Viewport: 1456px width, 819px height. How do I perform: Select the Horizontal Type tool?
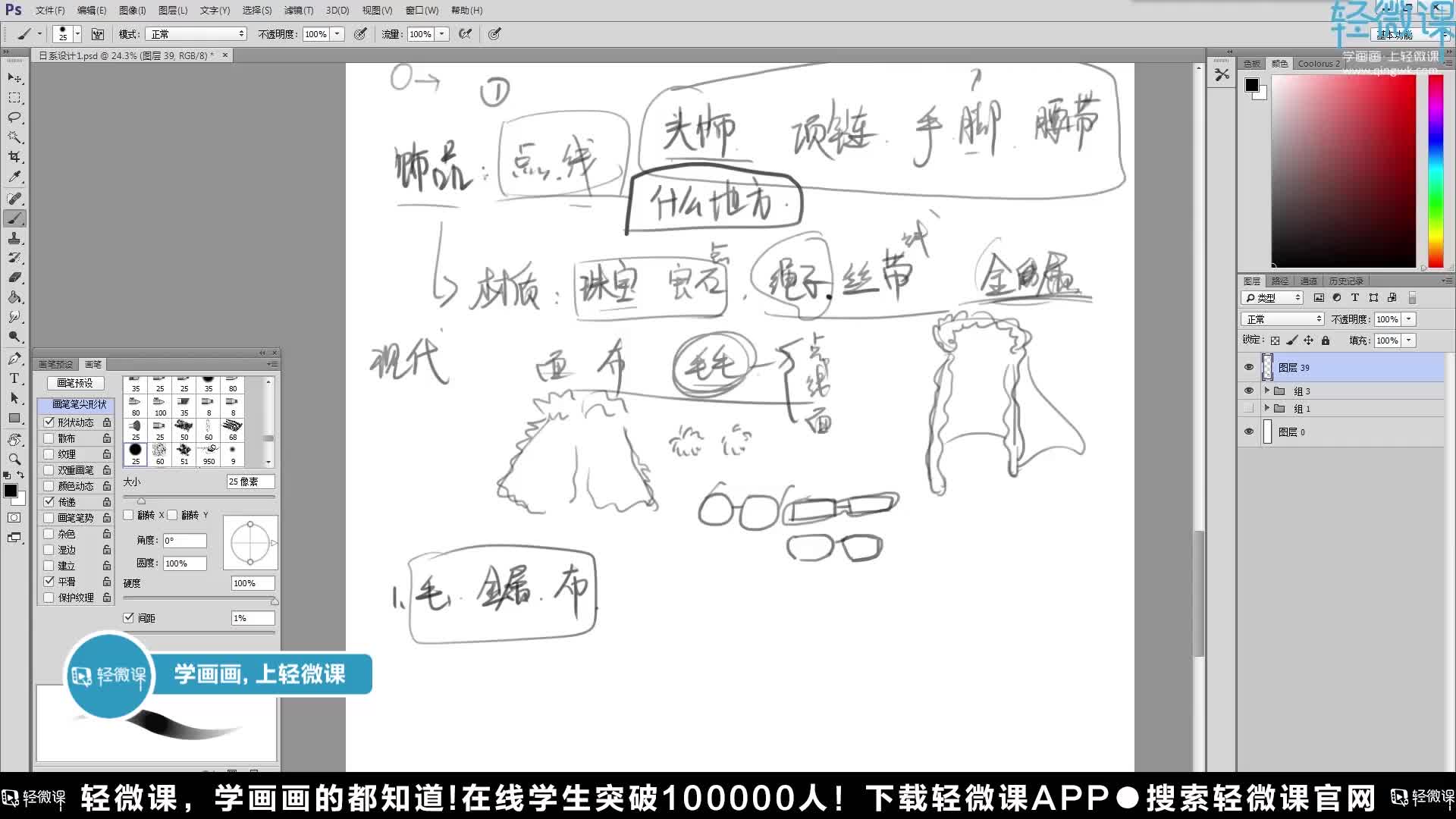point(14,378)
